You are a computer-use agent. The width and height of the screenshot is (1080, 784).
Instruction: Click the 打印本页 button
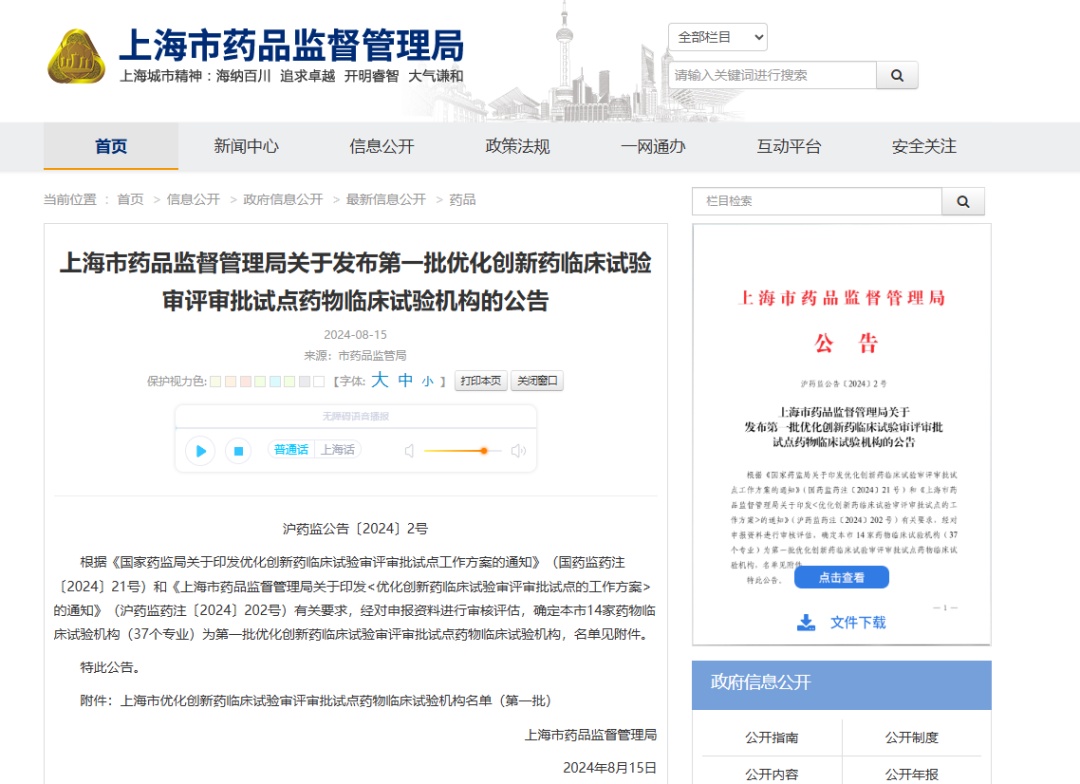click(x=481, y=381)
